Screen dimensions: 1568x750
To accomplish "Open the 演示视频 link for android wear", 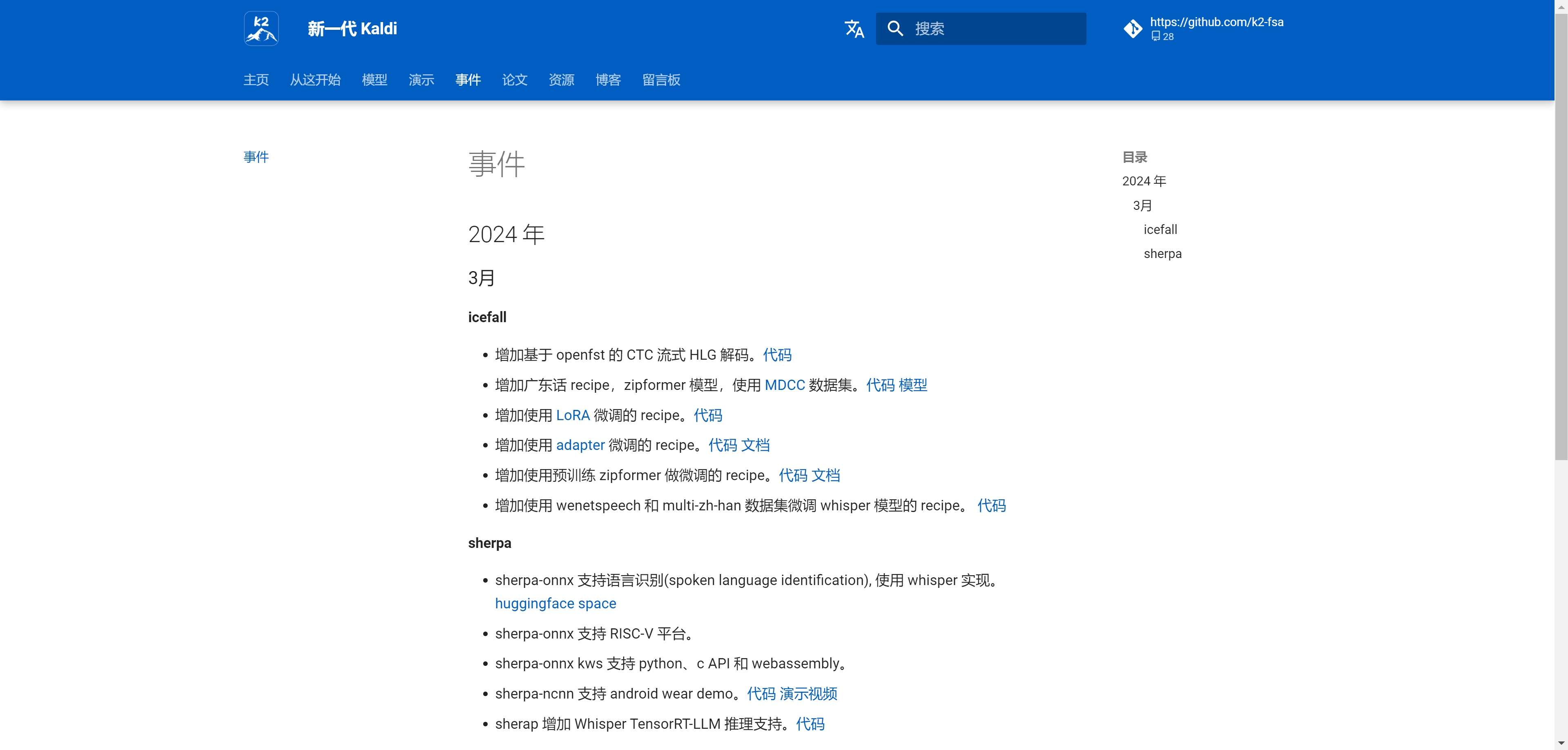I will pos(808,694).
